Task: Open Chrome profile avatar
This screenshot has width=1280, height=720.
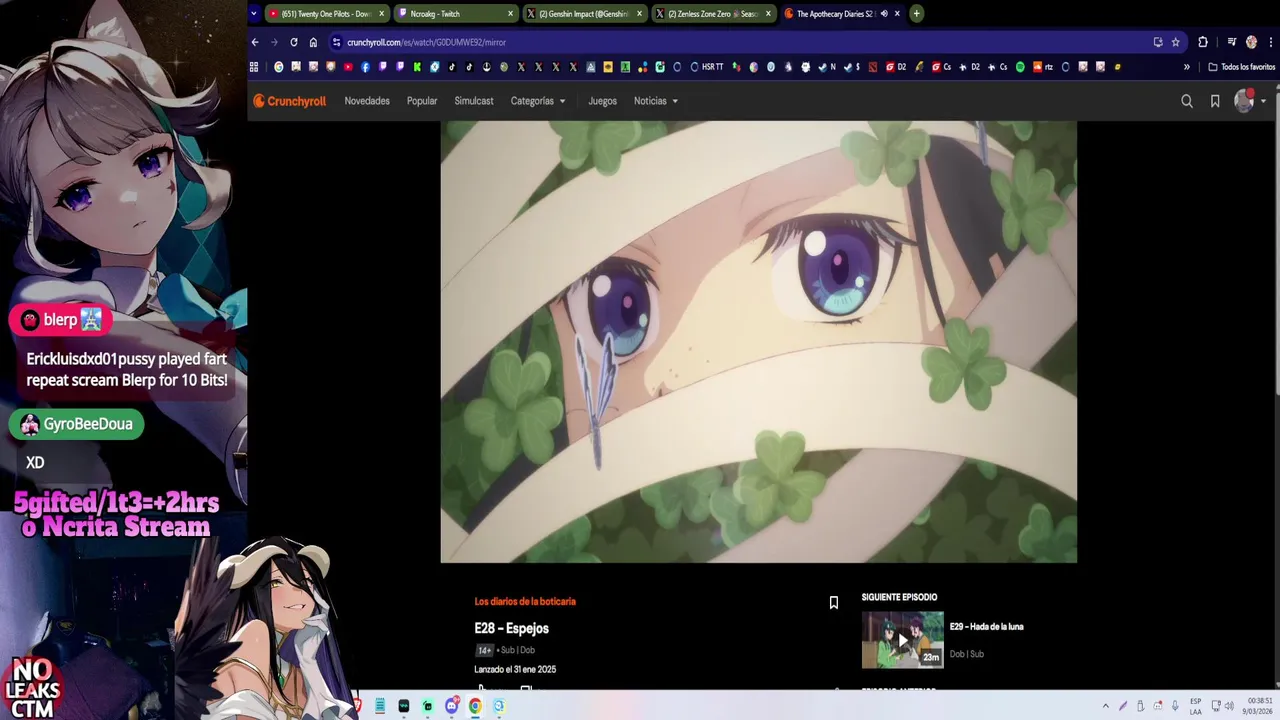Action: point(1251,42)
